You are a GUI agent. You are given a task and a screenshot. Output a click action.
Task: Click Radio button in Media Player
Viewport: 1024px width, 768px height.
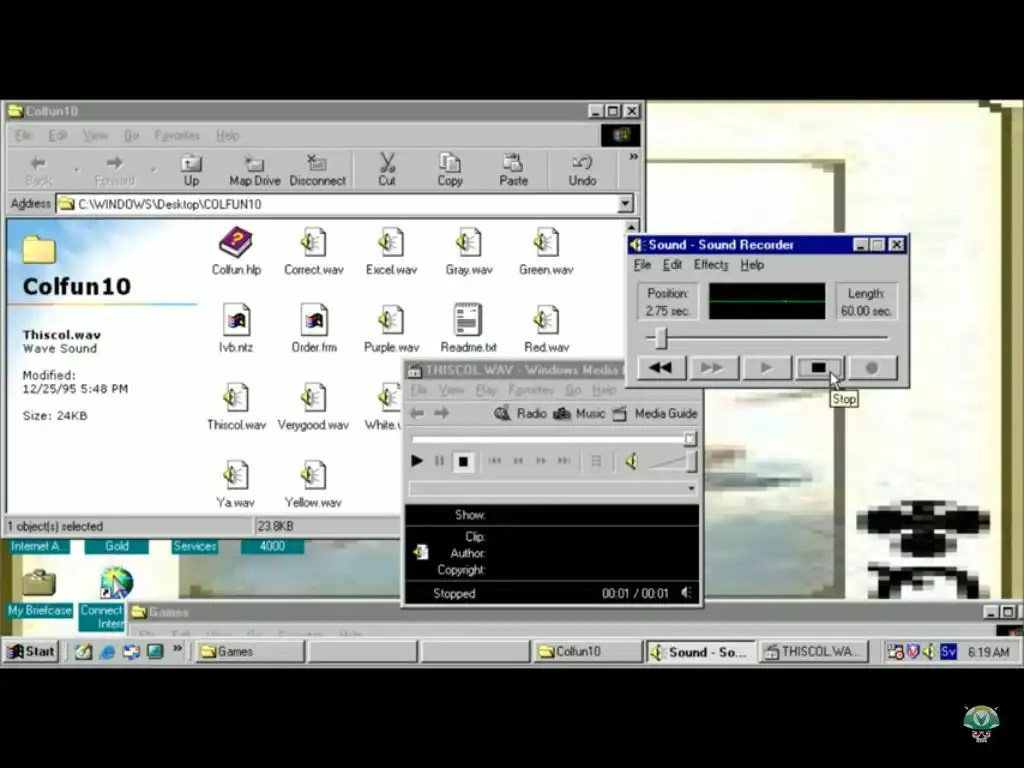pyautogui.click(x=520, y=413)
